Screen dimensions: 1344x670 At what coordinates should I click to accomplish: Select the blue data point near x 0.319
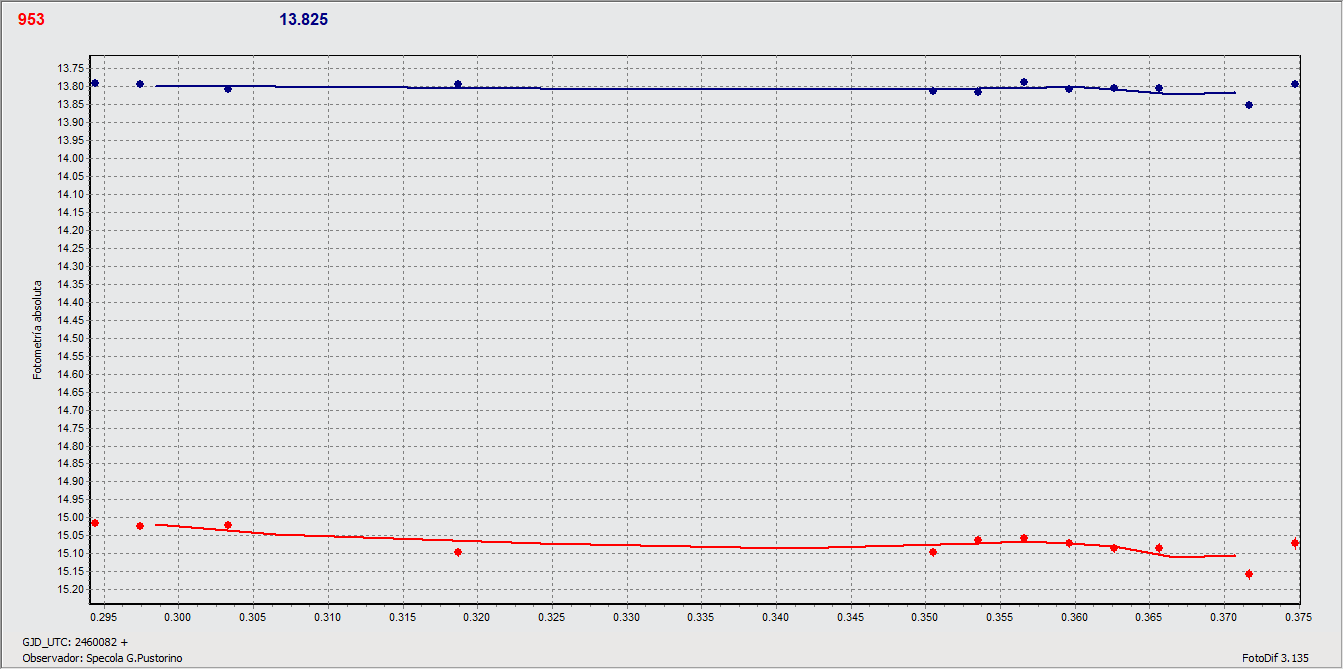coord(458,84)
